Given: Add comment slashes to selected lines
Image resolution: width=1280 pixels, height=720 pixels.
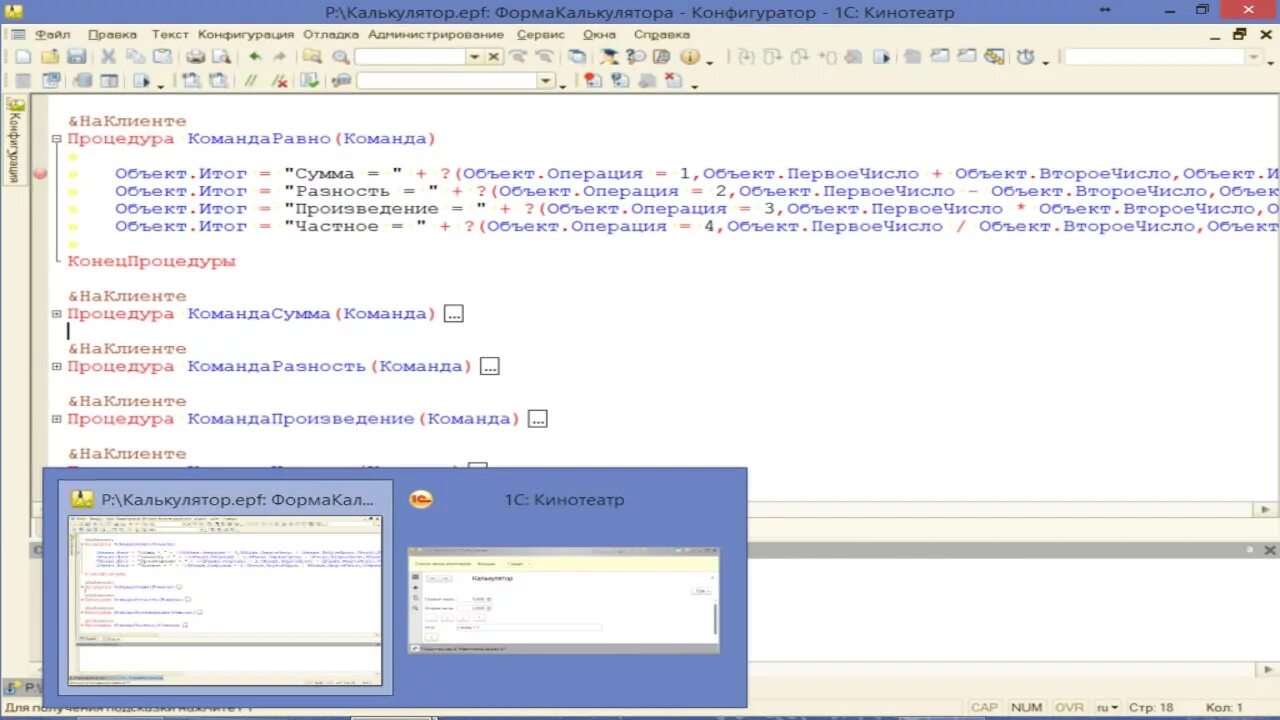Looking at the screenshot, I should coord(249,81).
